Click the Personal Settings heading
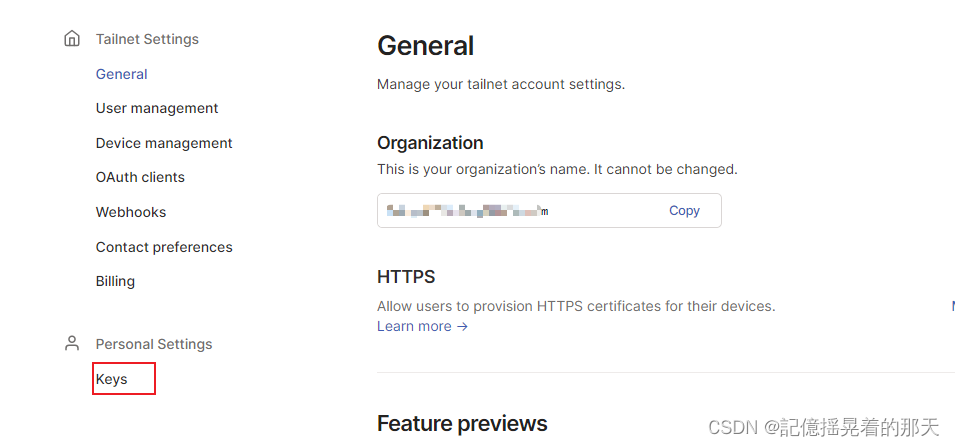The image size is (955, 446). tap(153, 344)
